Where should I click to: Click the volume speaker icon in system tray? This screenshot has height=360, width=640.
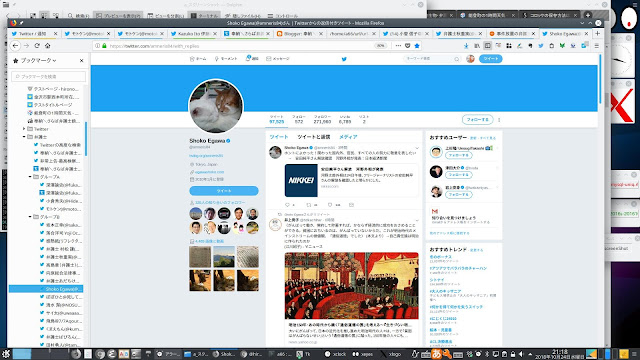click(521, 354)
